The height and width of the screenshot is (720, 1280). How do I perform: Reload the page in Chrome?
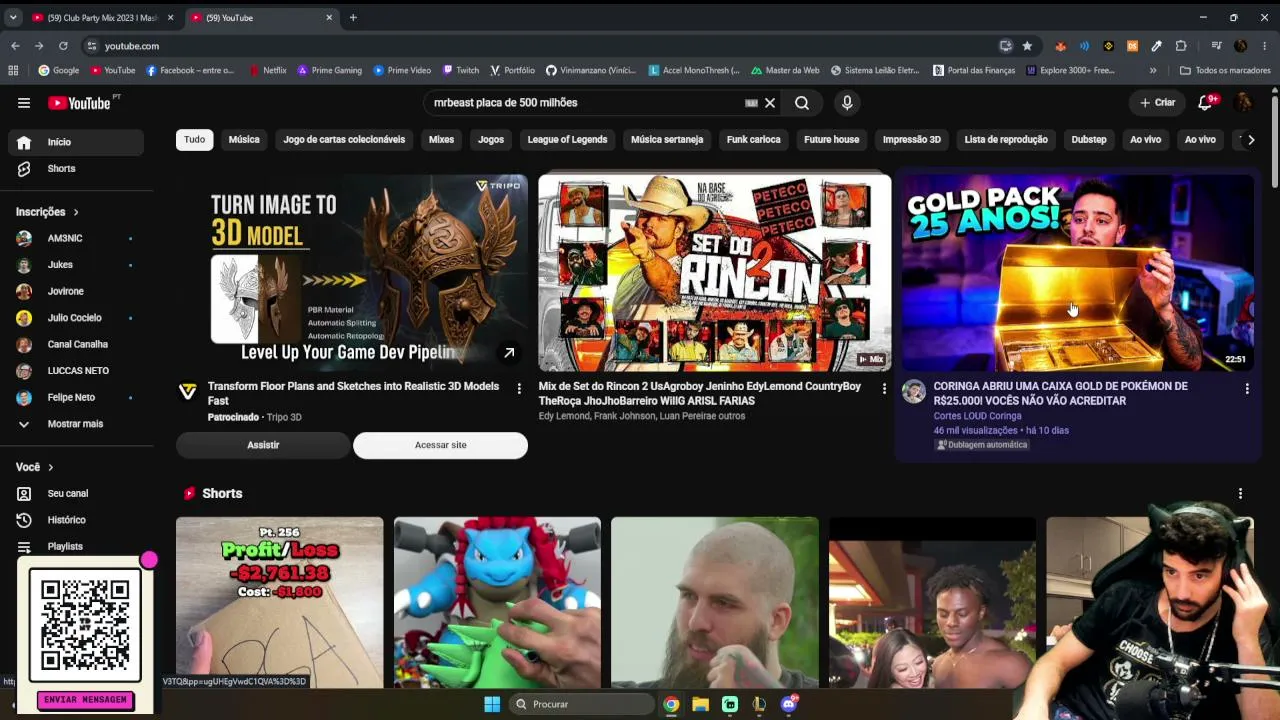point(63,46)
